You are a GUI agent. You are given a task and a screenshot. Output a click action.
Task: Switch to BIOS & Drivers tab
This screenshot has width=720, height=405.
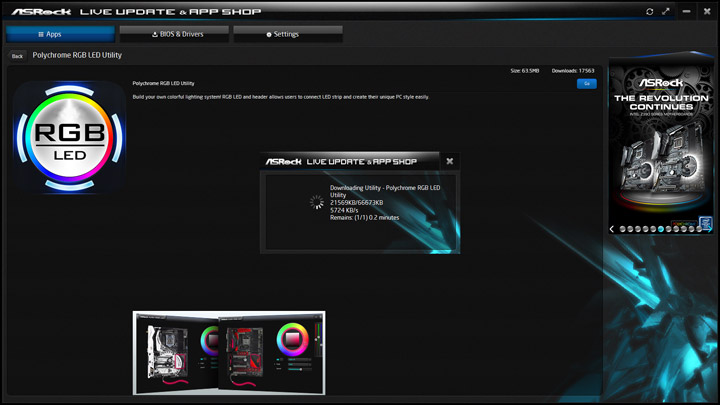click(174, 34)
